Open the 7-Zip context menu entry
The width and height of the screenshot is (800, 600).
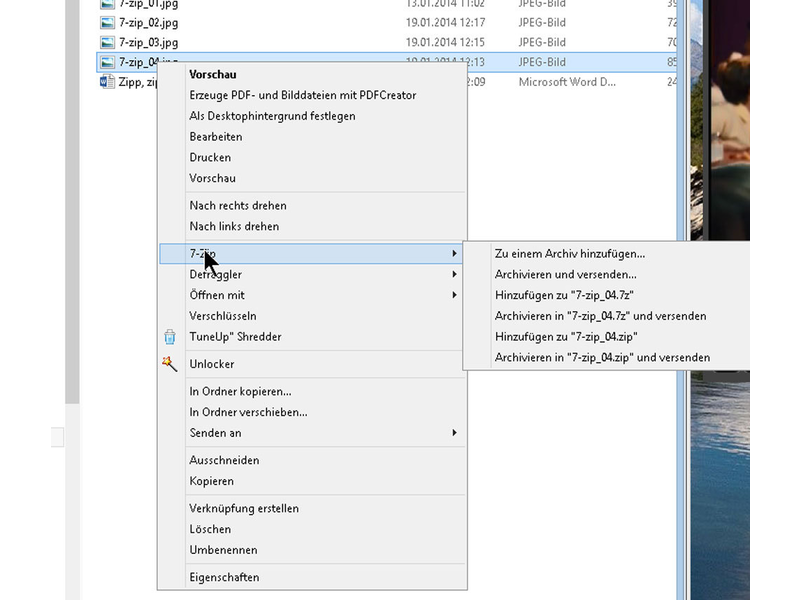tap(311, 254)
